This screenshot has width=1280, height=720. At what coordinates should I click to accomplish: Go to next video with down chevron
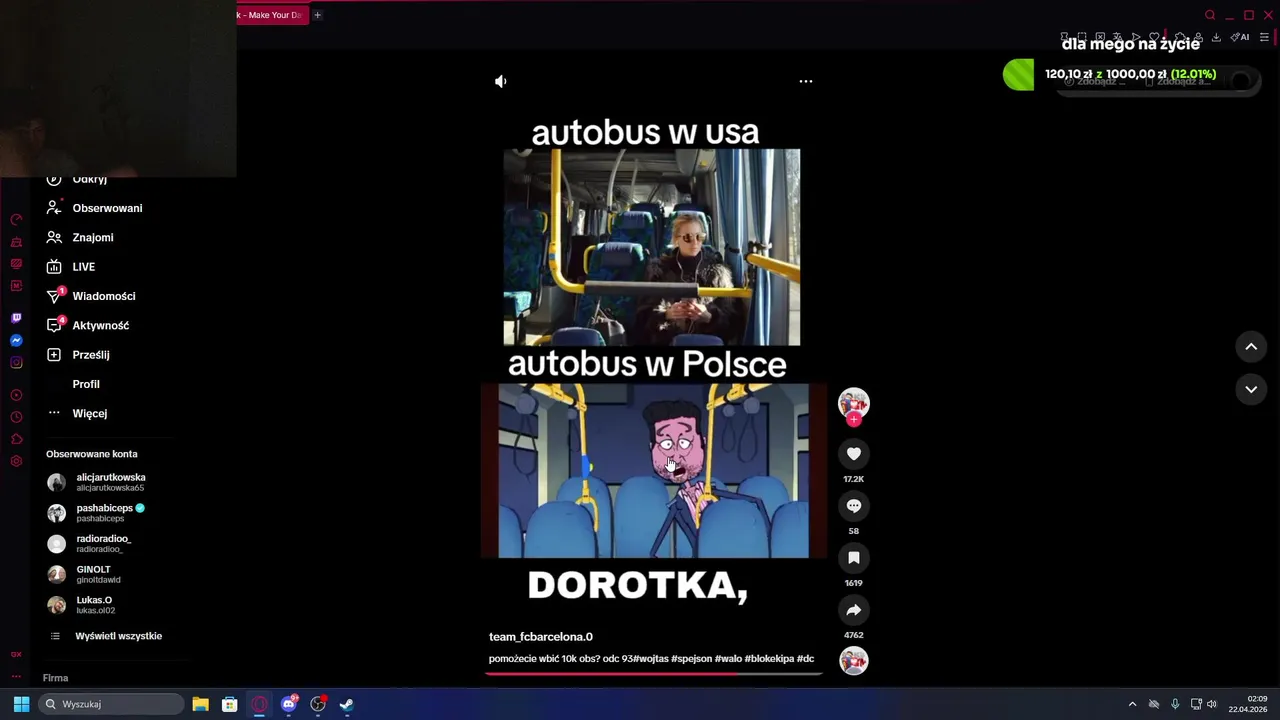pyautogui.click(x=1251, y=389)
